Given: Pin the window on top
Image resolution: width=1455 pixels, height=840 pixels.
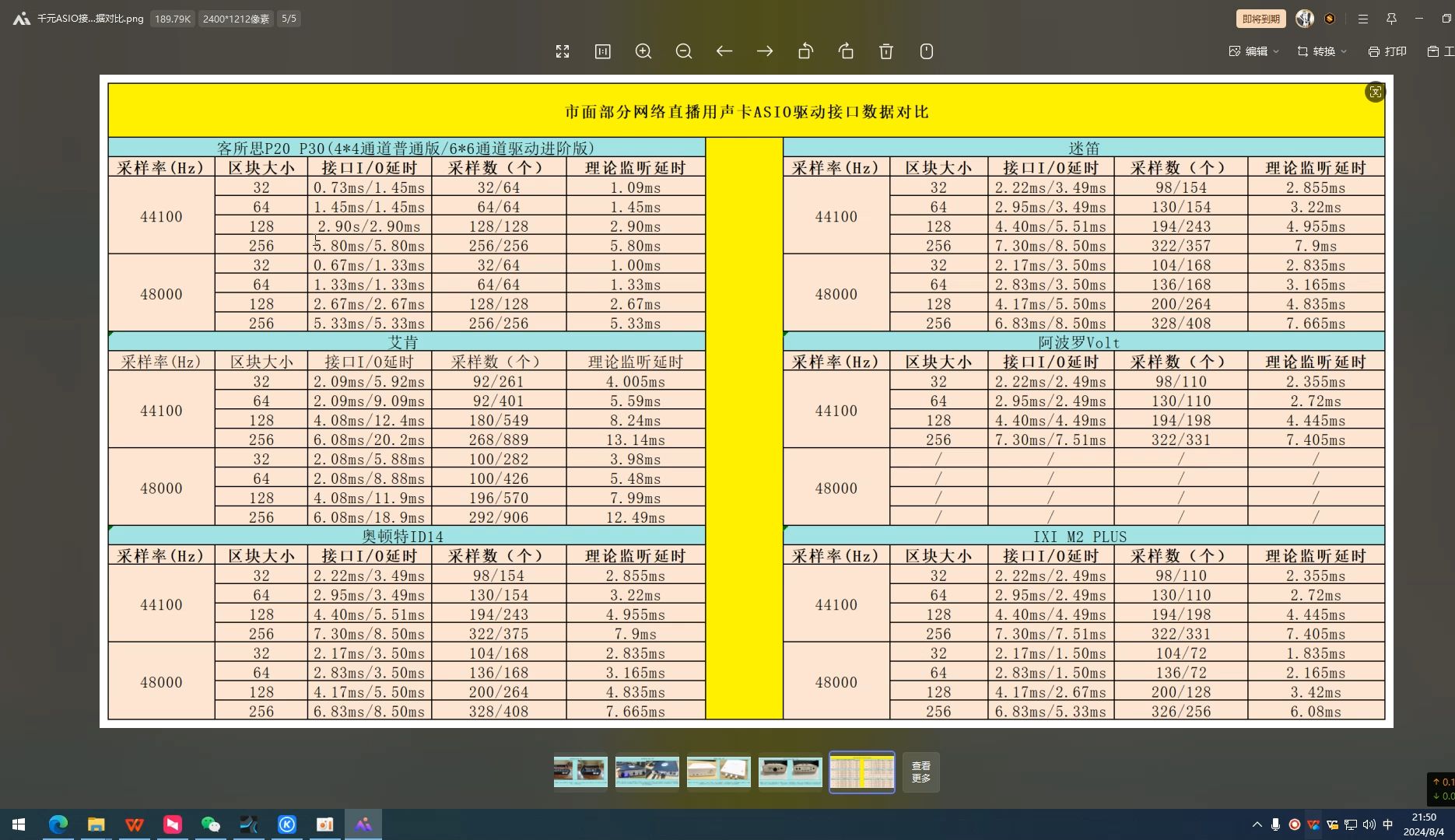Looking at the screenshot, I should pos(1391,19).
